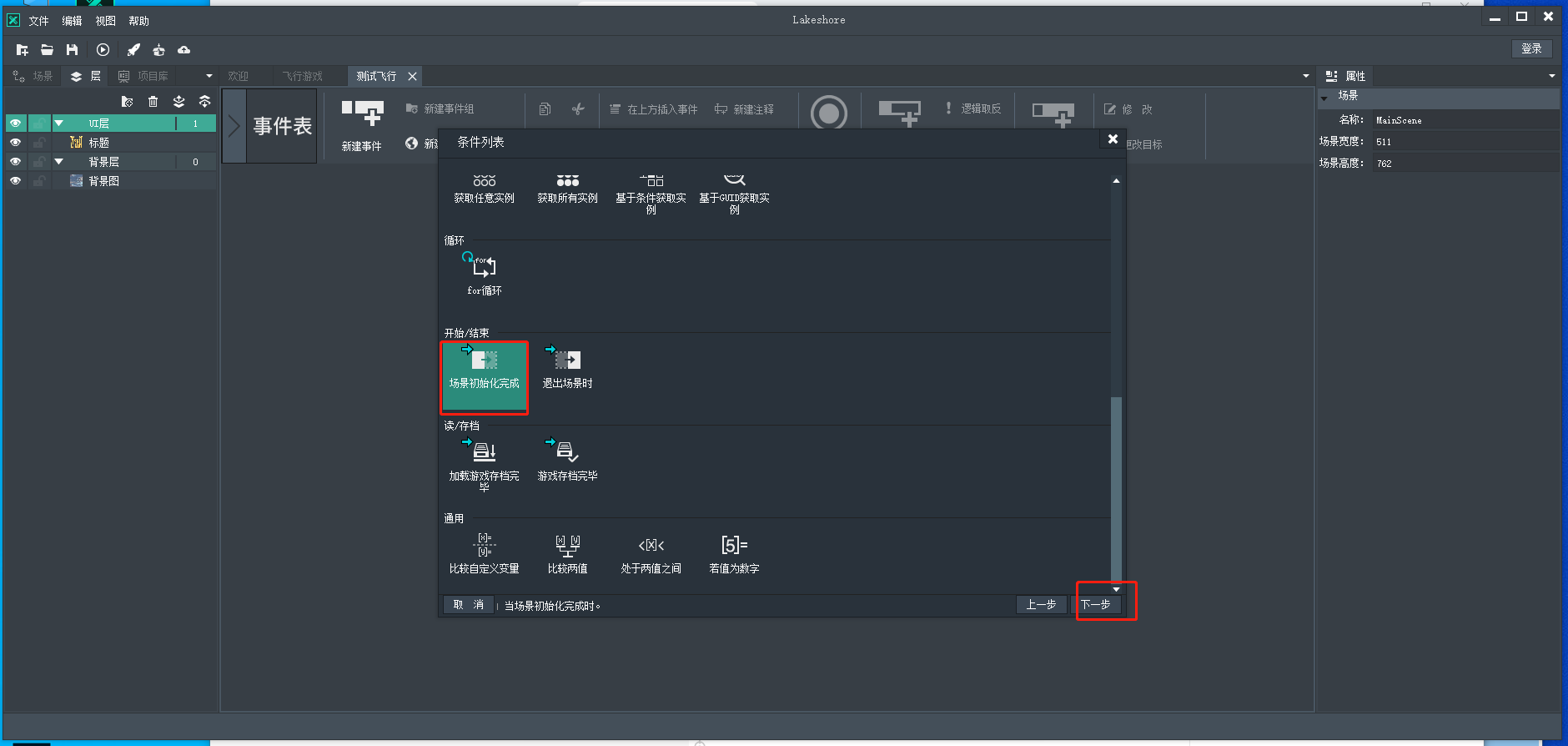Open the 编辑 menu
This screenshot has height=746, width=1568.
point(72,21)
